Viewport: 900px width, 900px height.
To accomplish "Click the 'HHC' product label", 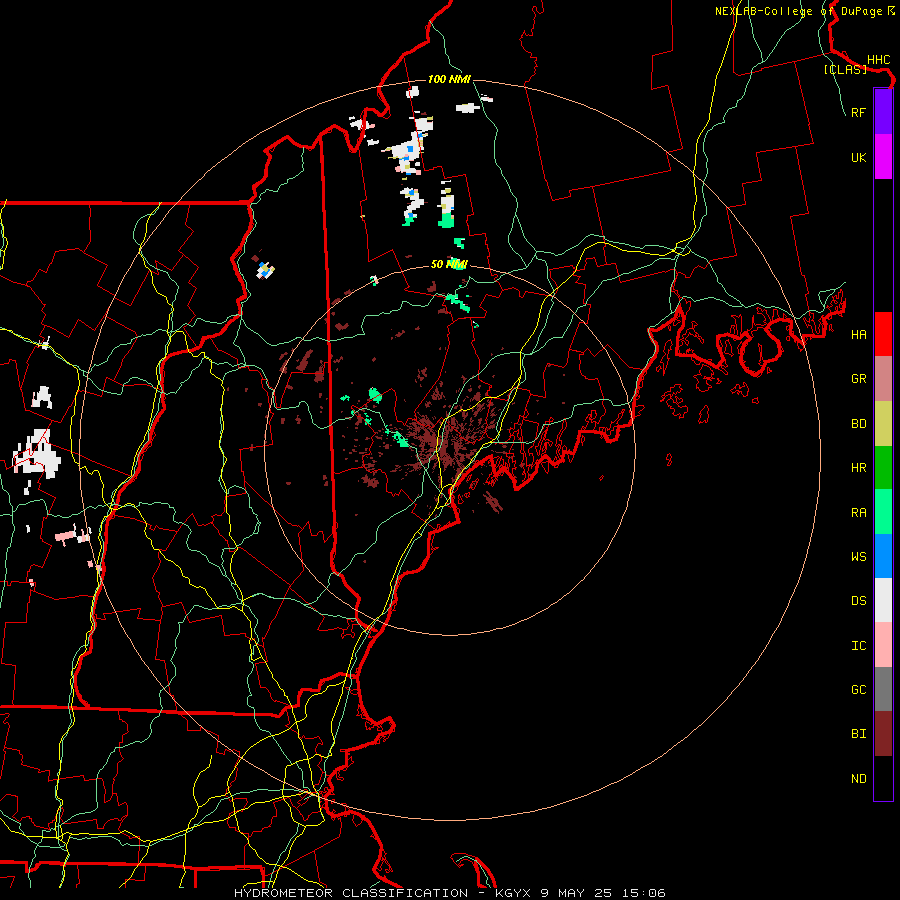I will click(879, 60).
